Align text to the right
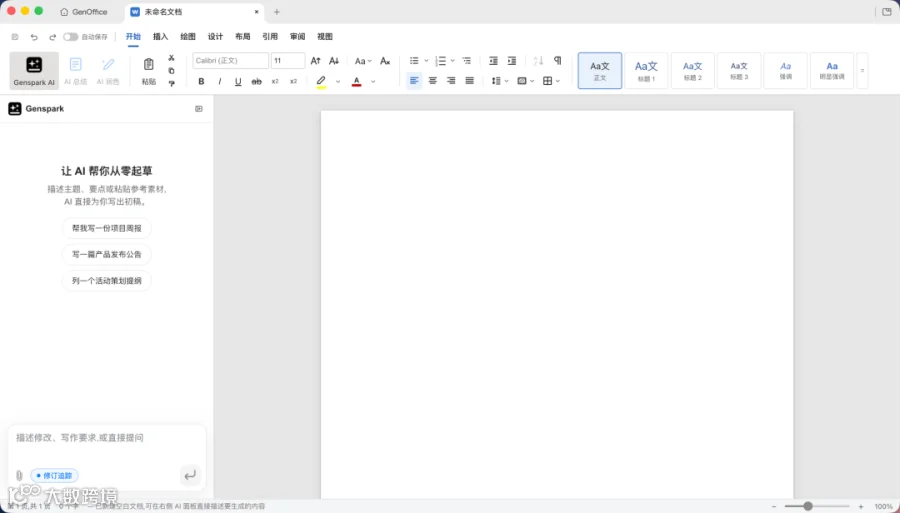Screen dimensions: 900x513 tap(451, 81)
